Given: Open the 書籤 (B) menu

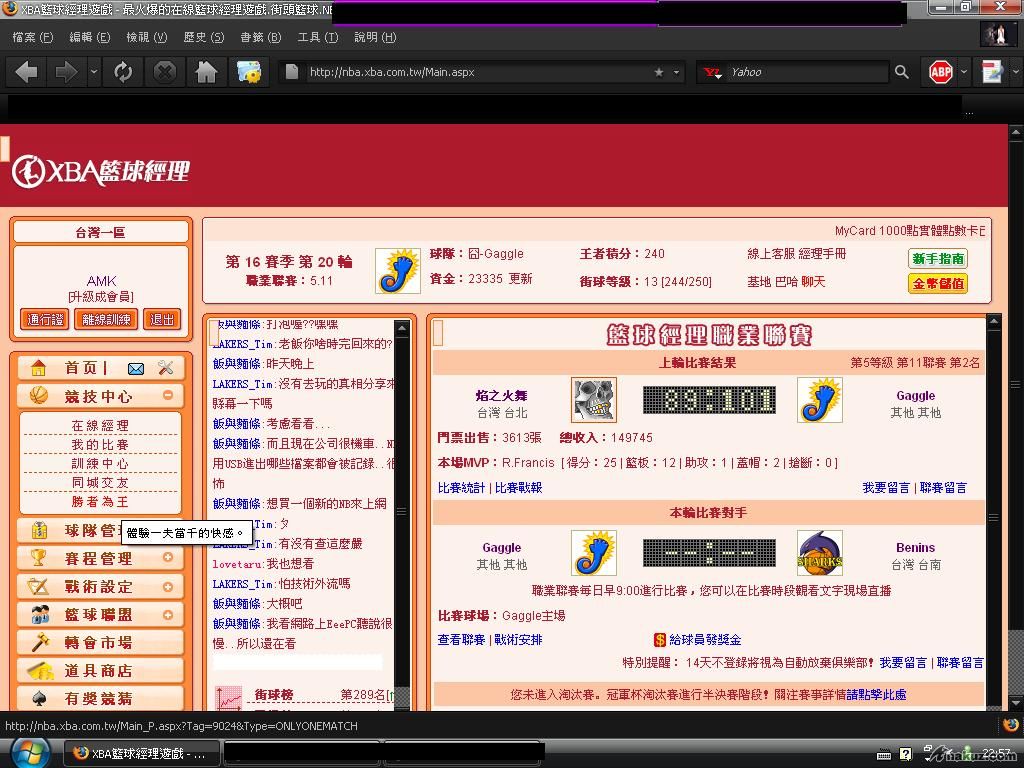Looking at the screenshot, I should (260, 37).
